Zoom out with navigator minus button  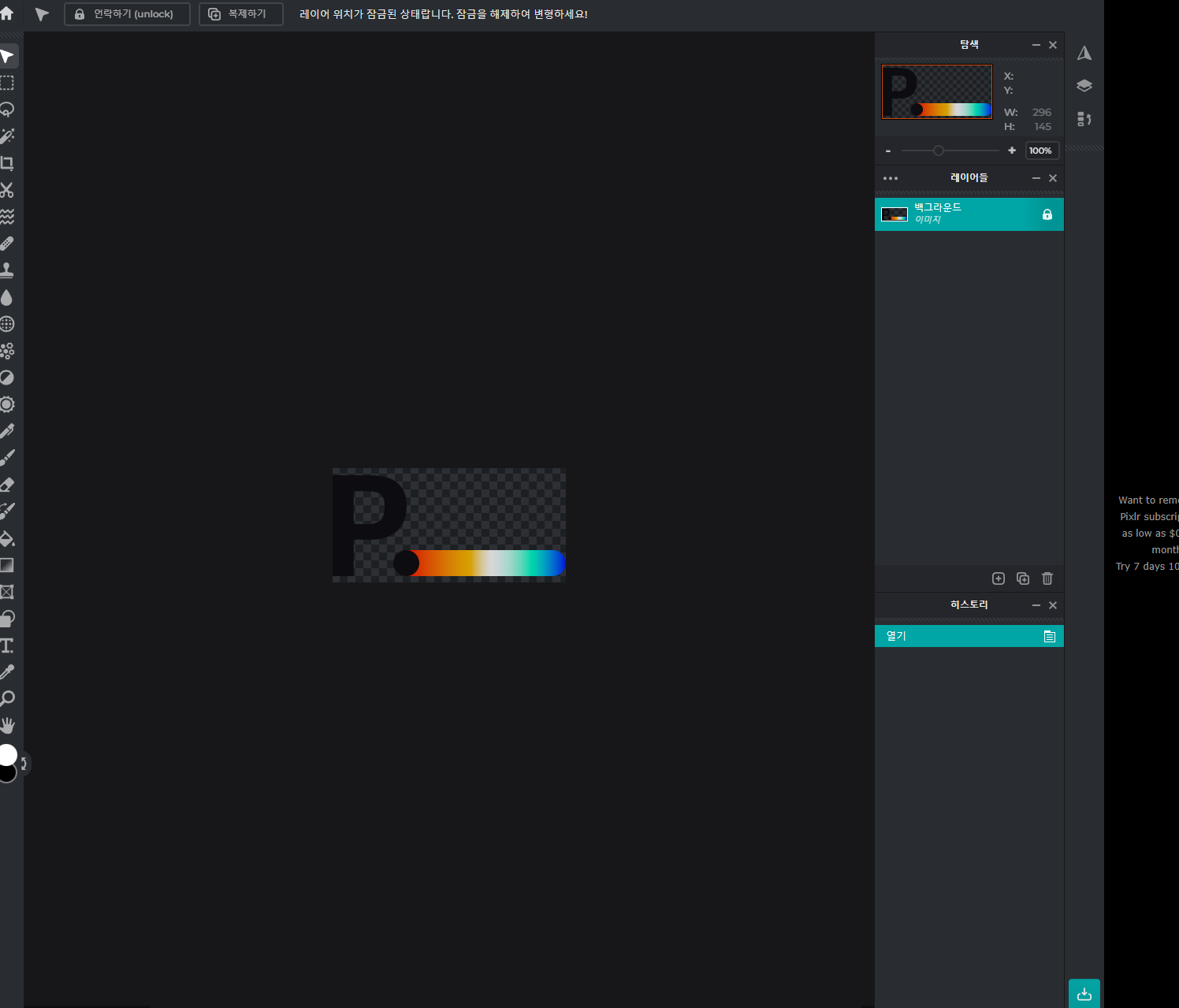[x=888, y=151]
